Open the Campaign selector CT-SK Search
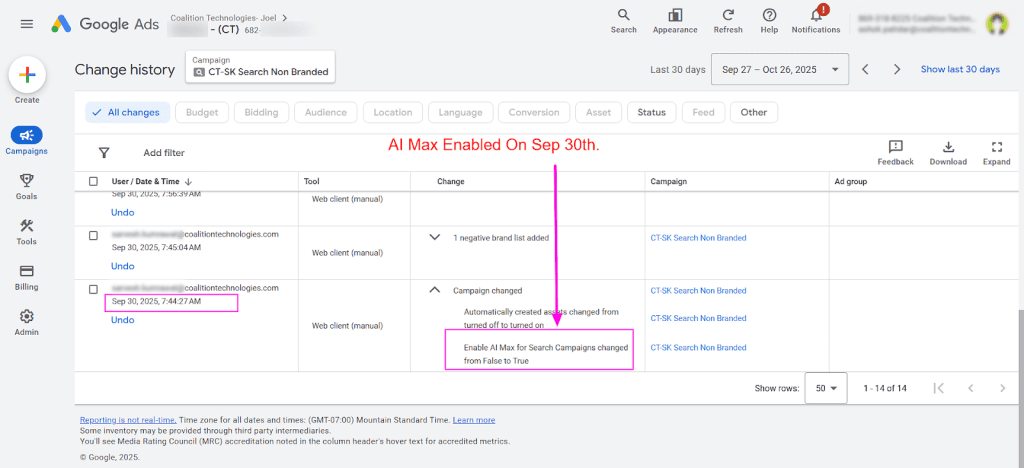The image size is (1024, 468). pyautogui.click(x=261, y=67)
